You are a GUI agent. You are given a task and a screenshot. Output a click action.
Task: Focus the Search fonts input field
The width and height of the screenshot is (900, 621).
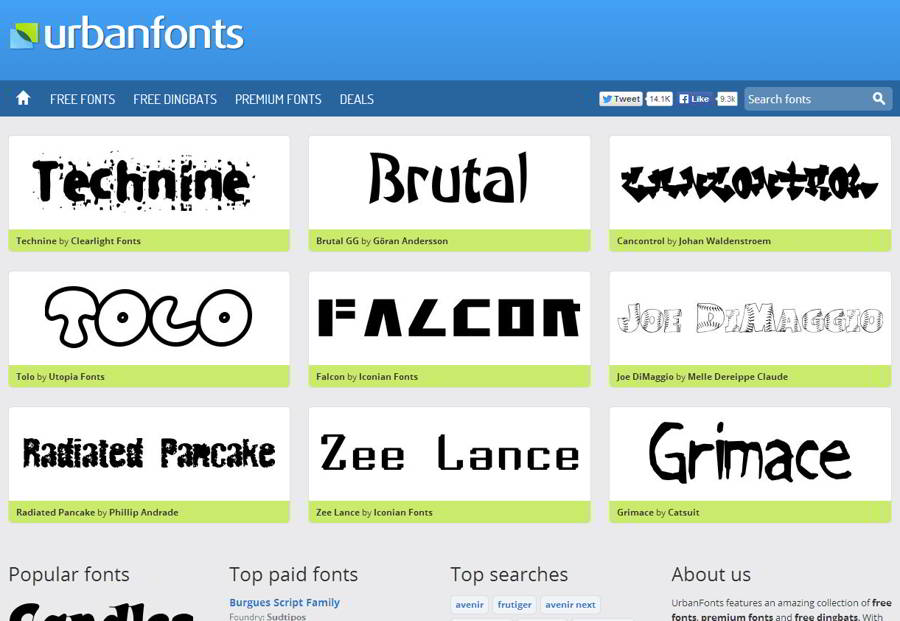pyautogui.click(x=807, y=99)
